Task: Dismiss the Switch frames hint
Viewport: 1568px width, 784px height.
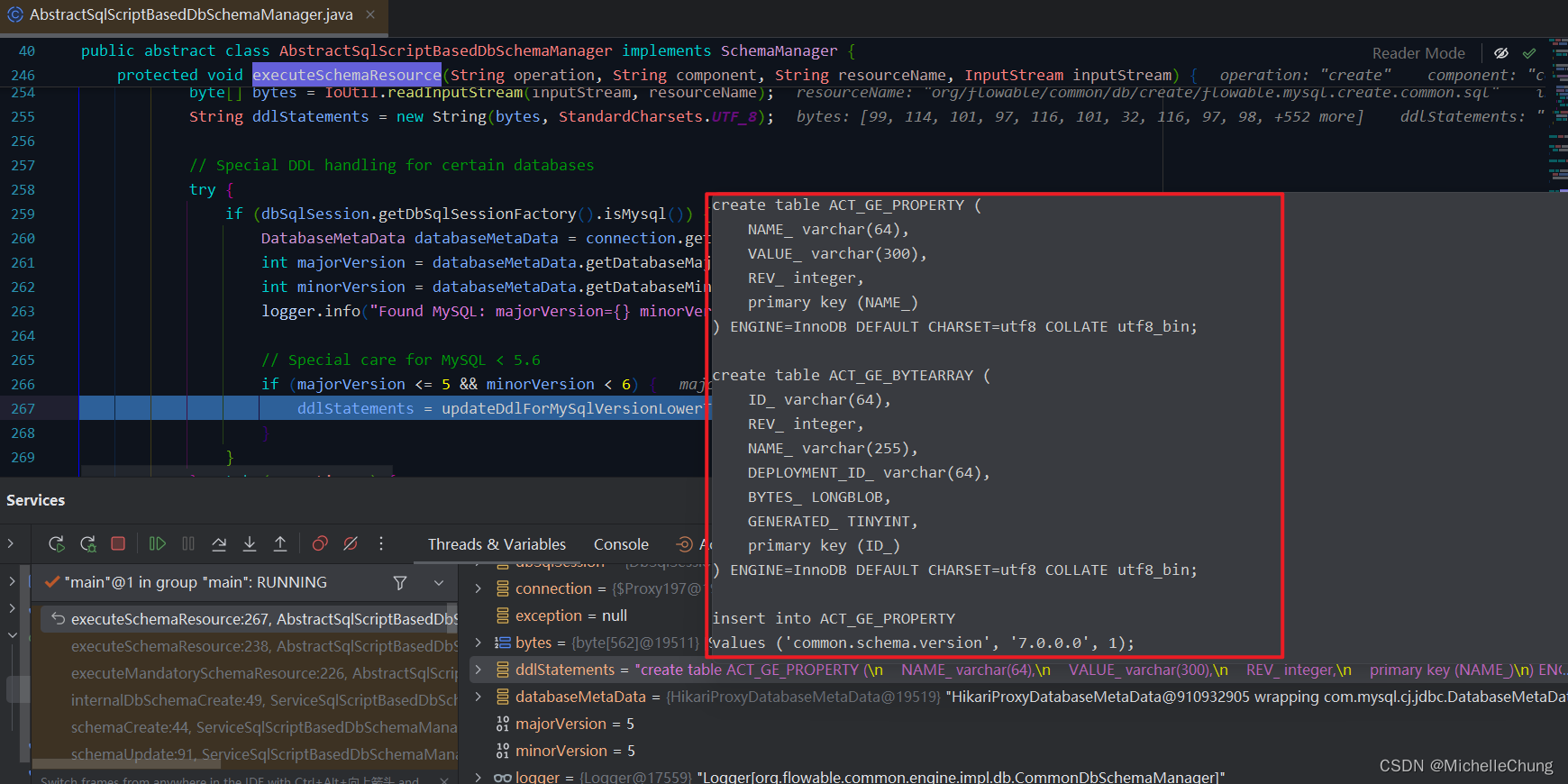Action: pyautogui.click(x=444, y=779)
